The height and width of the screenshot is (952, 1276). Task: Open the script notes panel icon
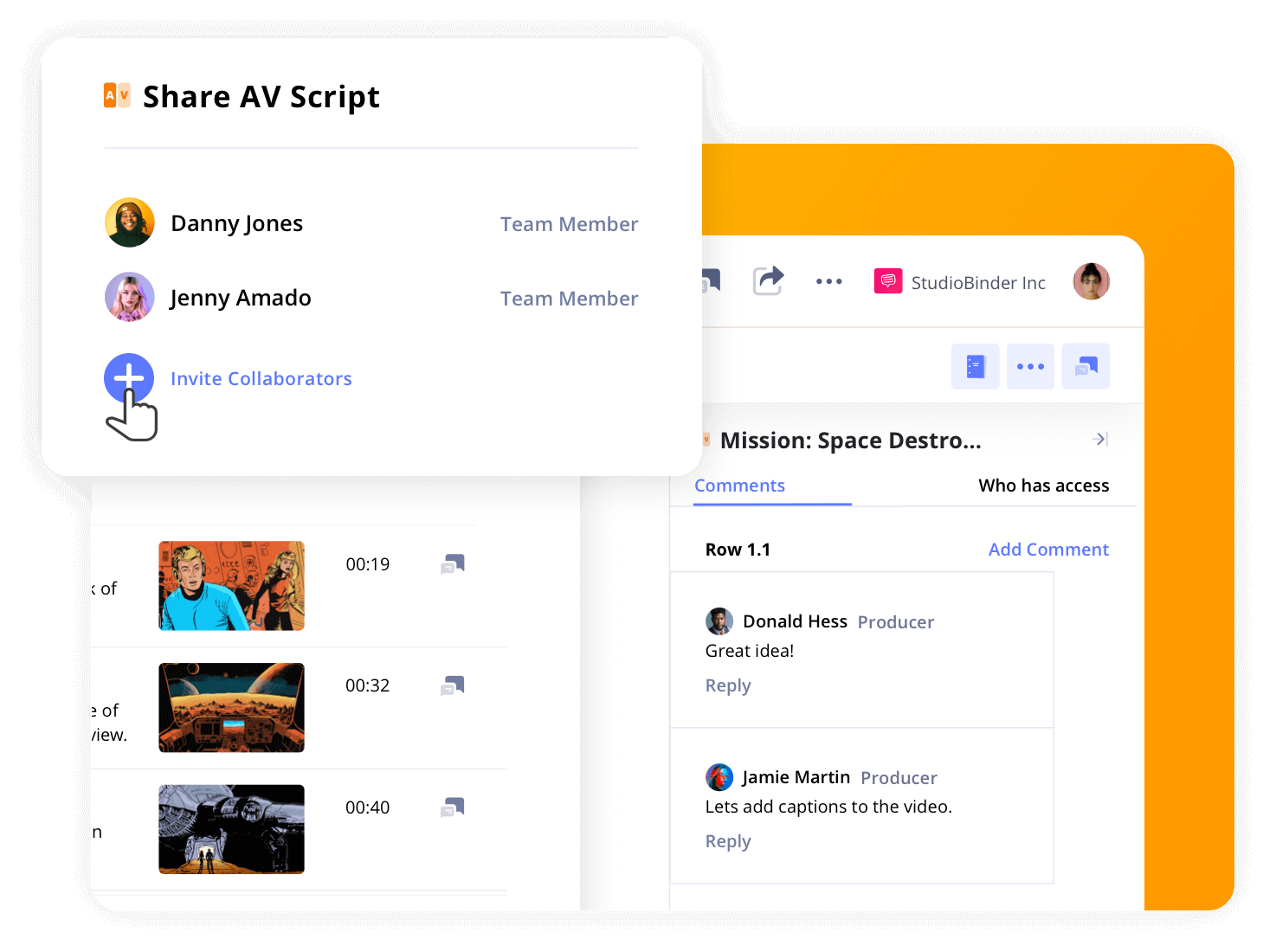(x=975, y=366)
